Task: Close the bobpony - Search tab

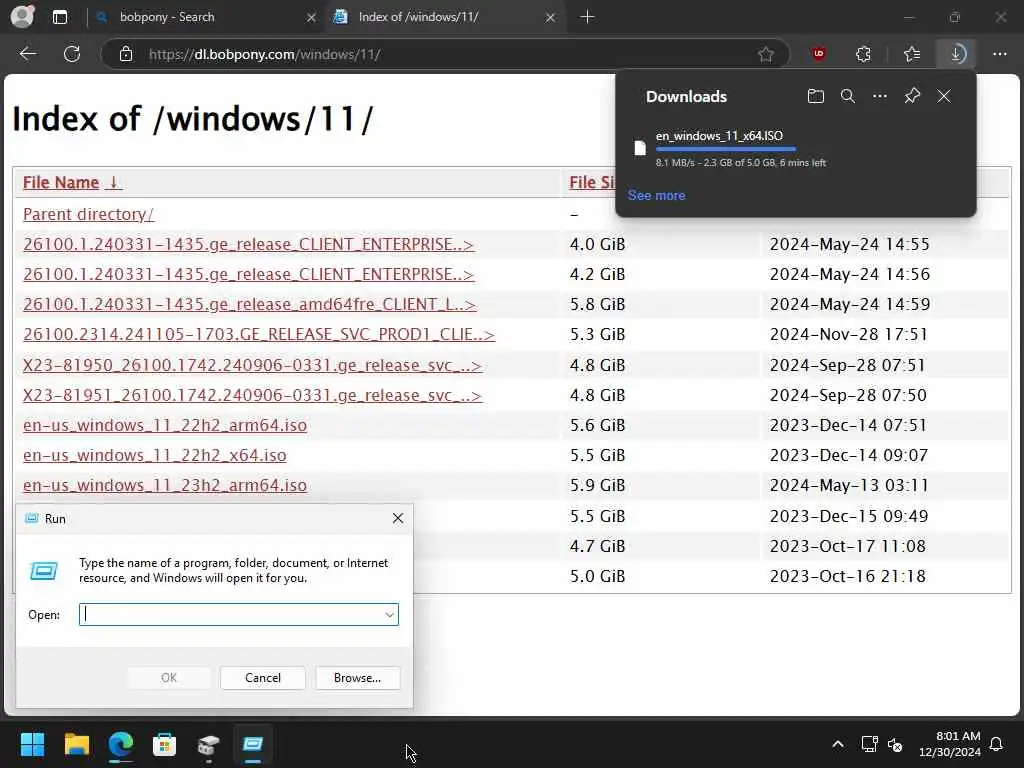Action: point(312,18)
